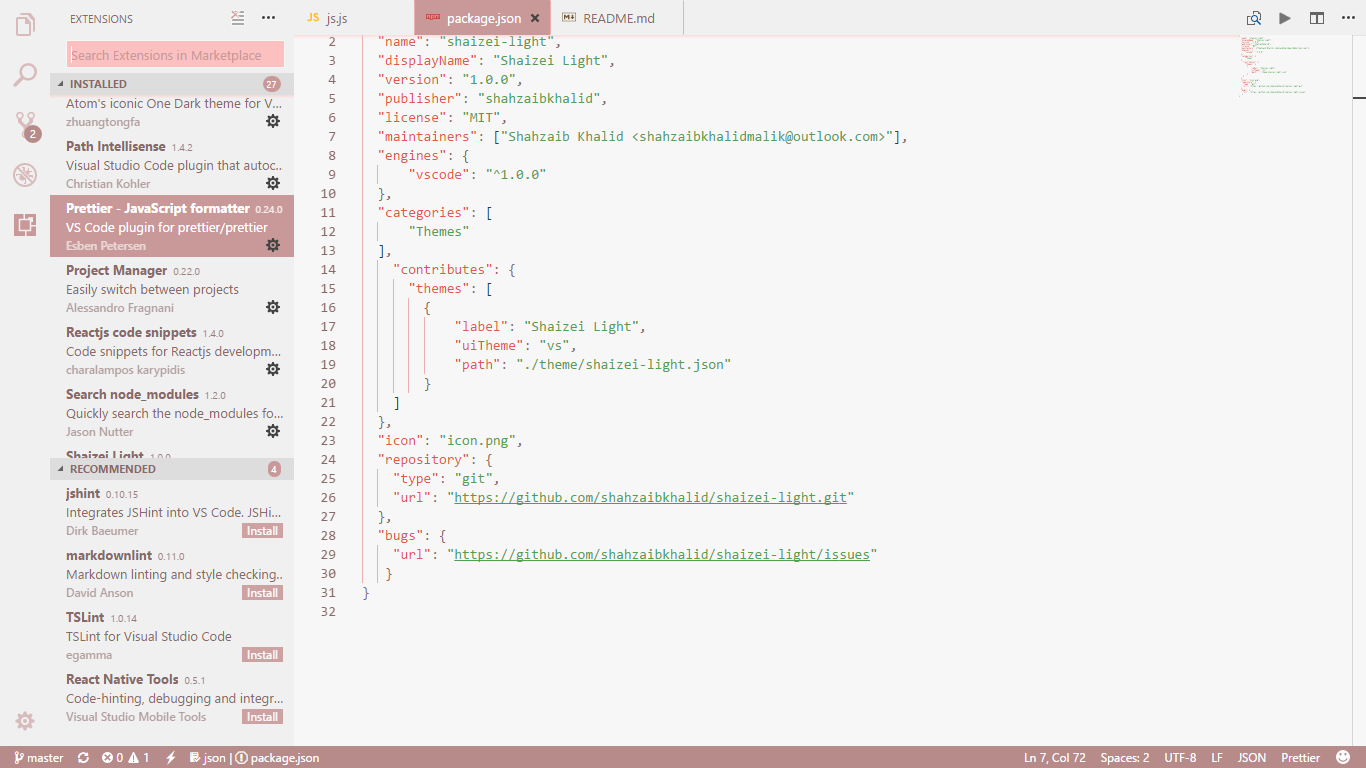This screenshot has height=768, width=1366.
Task: Focus the Search Extensions in Marketplace field
Action: pyautogui.click(x=176, y=55)
